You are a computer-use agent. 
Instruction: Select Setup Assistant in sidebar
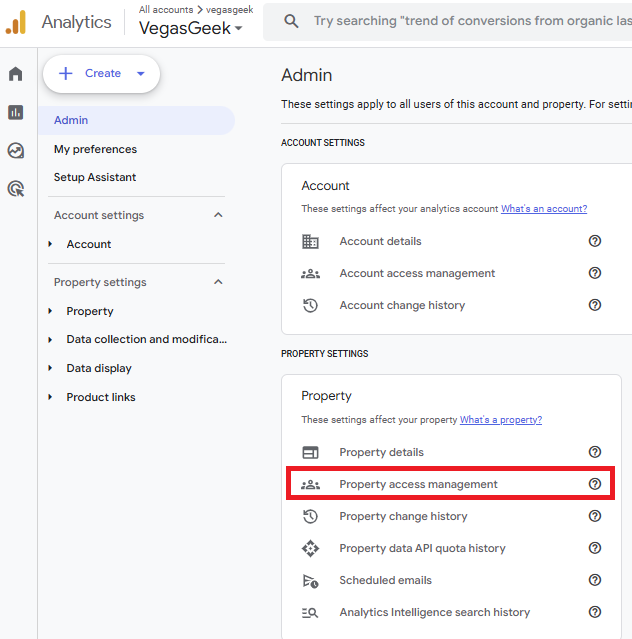pos(95,177)
